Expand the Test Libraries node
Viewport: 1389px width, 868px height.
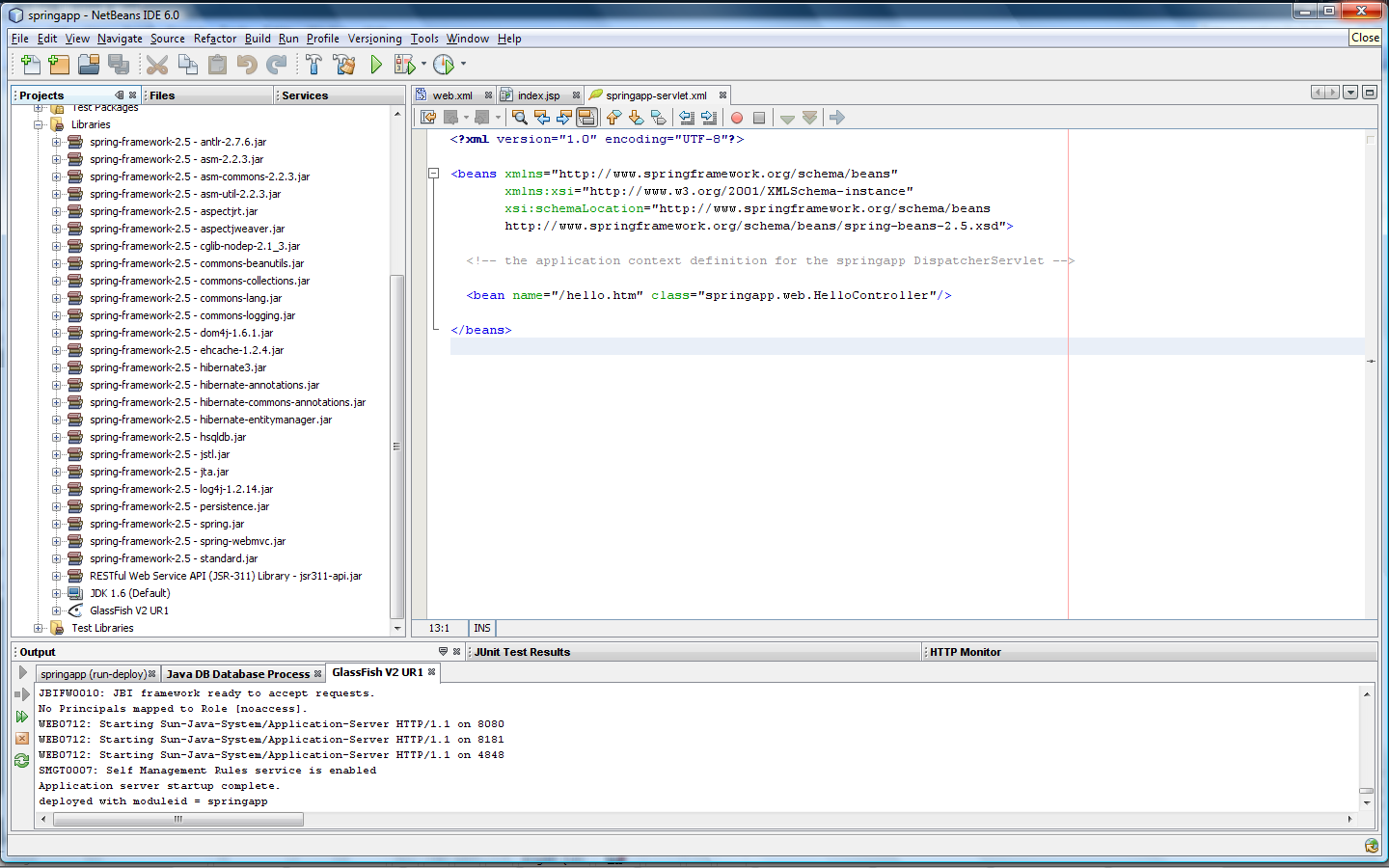click(x=39, y=628)
